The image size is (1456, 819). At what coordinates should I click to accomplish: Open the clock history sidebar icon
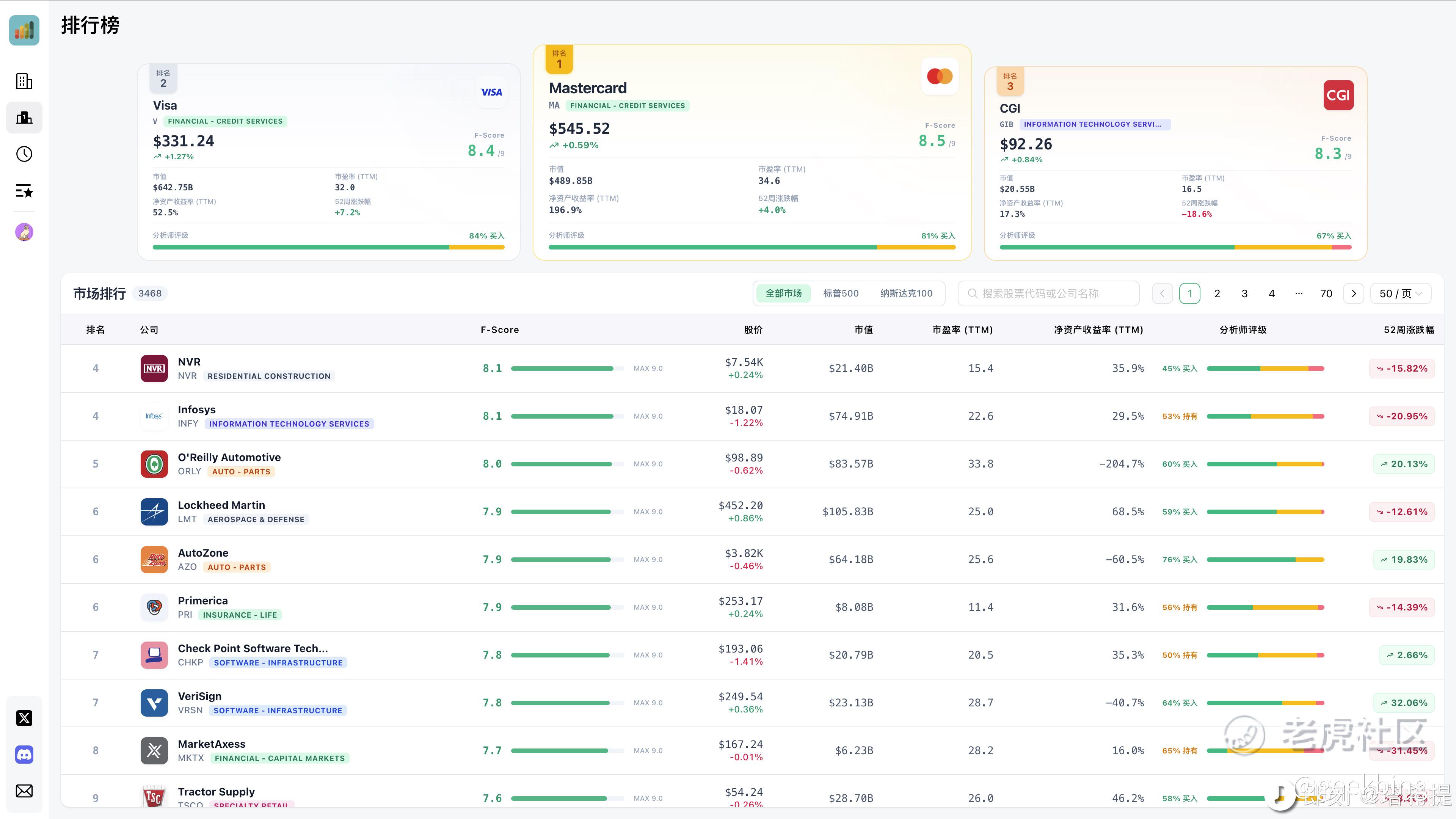pyautogui.click(x=24, y=154)
